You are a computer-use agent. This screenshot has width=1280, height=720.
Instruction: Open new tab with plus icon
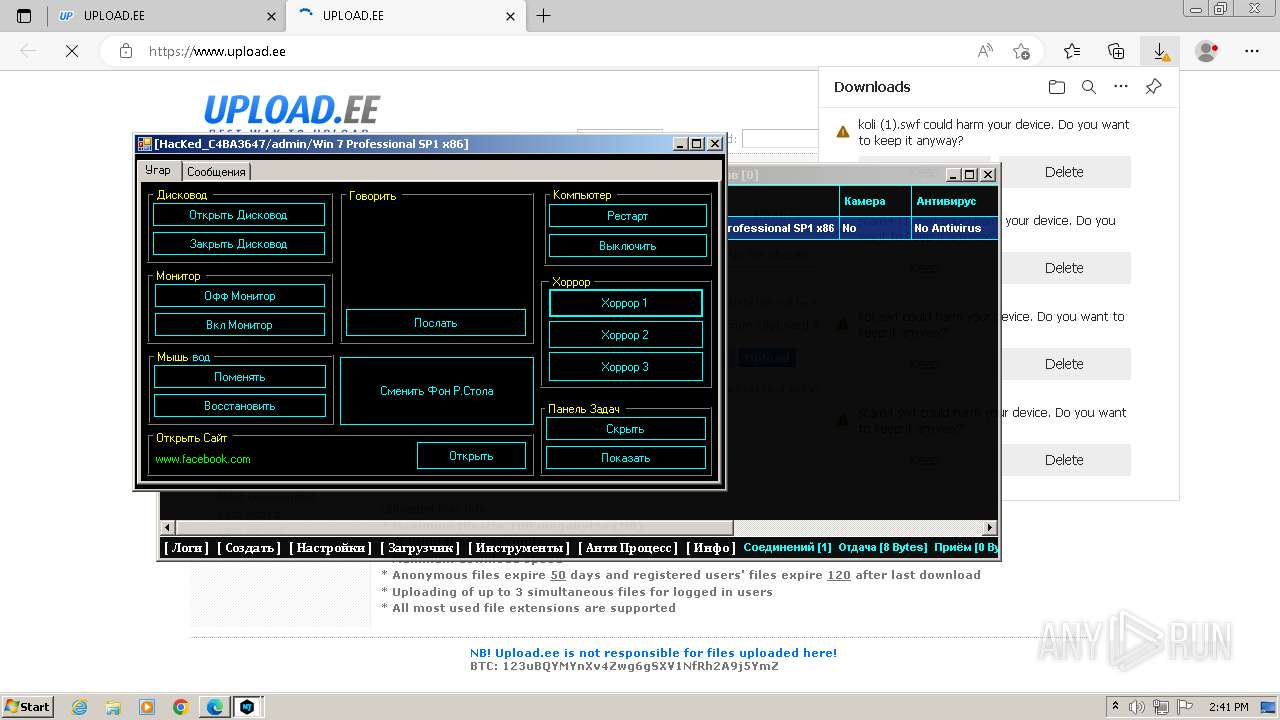[543, 16]
